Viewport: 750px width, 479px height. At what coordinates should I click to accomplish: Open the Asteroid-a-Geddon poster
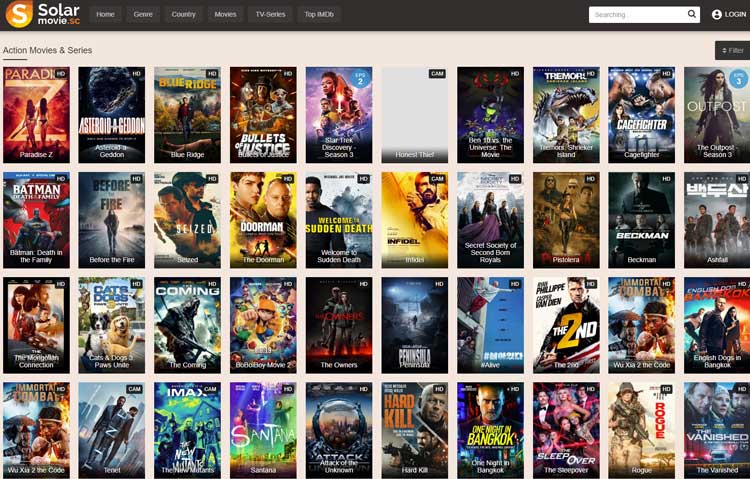[x=112, y=115]
